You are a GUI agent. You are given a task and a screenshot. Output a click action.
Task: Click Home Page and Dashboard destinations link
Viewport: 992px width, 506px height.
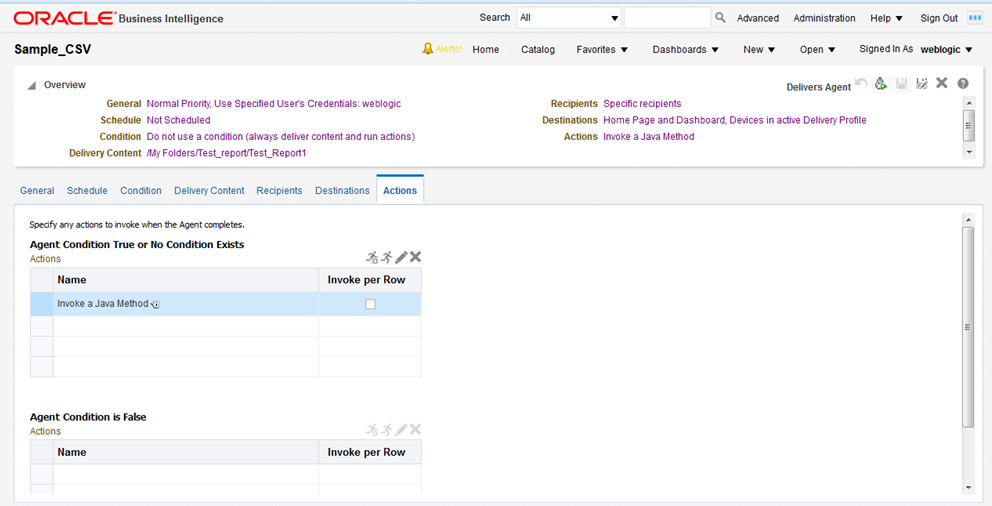click(735, 120)
